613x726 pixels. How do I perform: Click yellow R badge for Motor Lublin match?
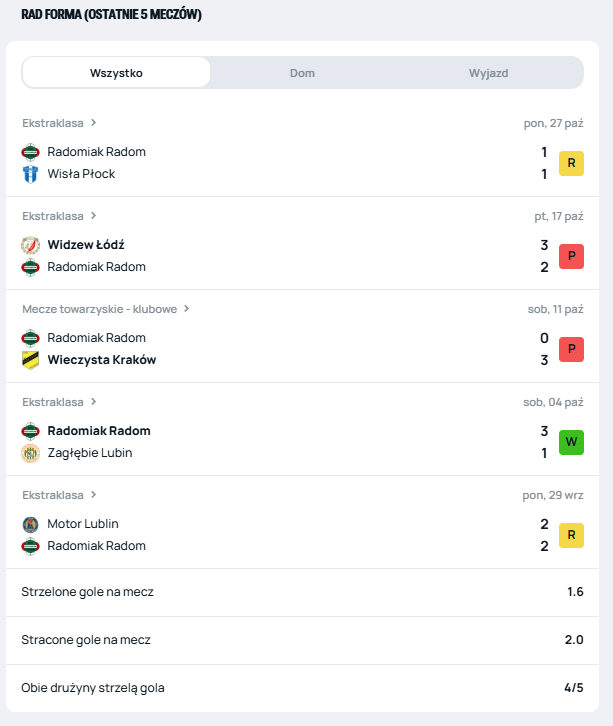coord(571,535)
